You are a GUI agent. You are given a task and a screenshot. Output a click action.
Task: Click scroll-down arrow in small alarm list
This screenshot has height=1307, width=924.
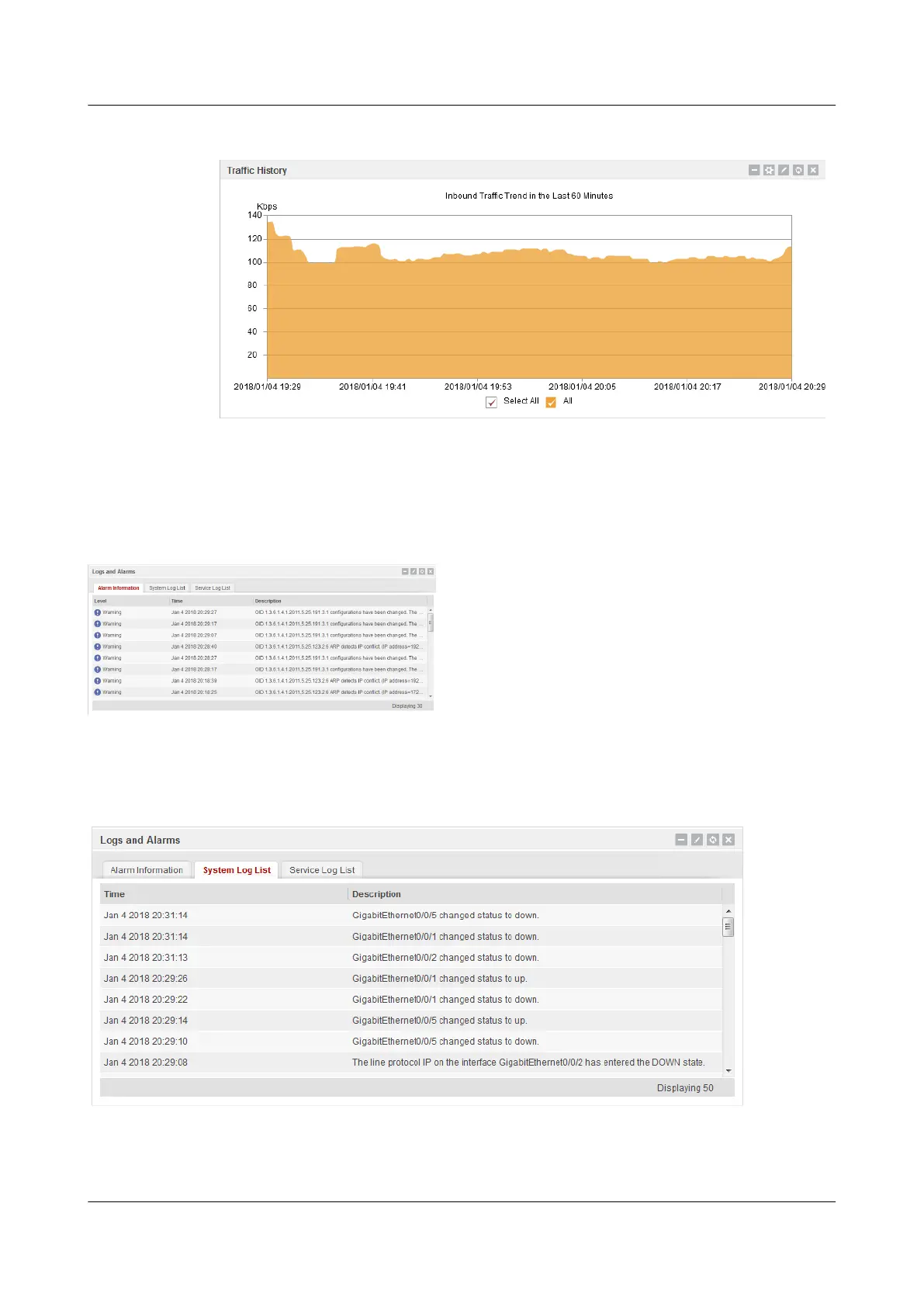431,696
